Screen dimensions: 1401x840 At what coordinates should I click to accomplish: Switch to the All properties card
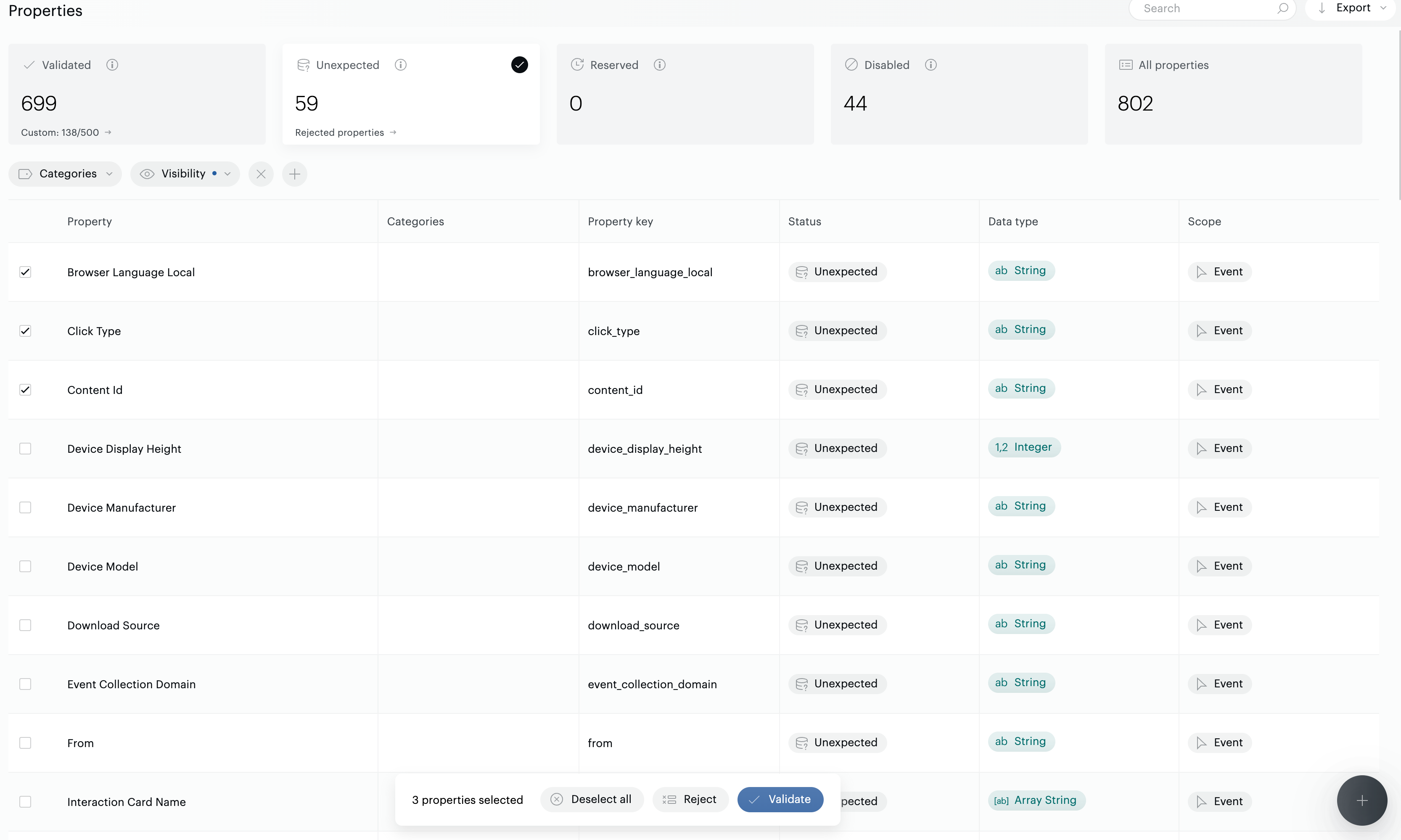tap(1233, 94)
